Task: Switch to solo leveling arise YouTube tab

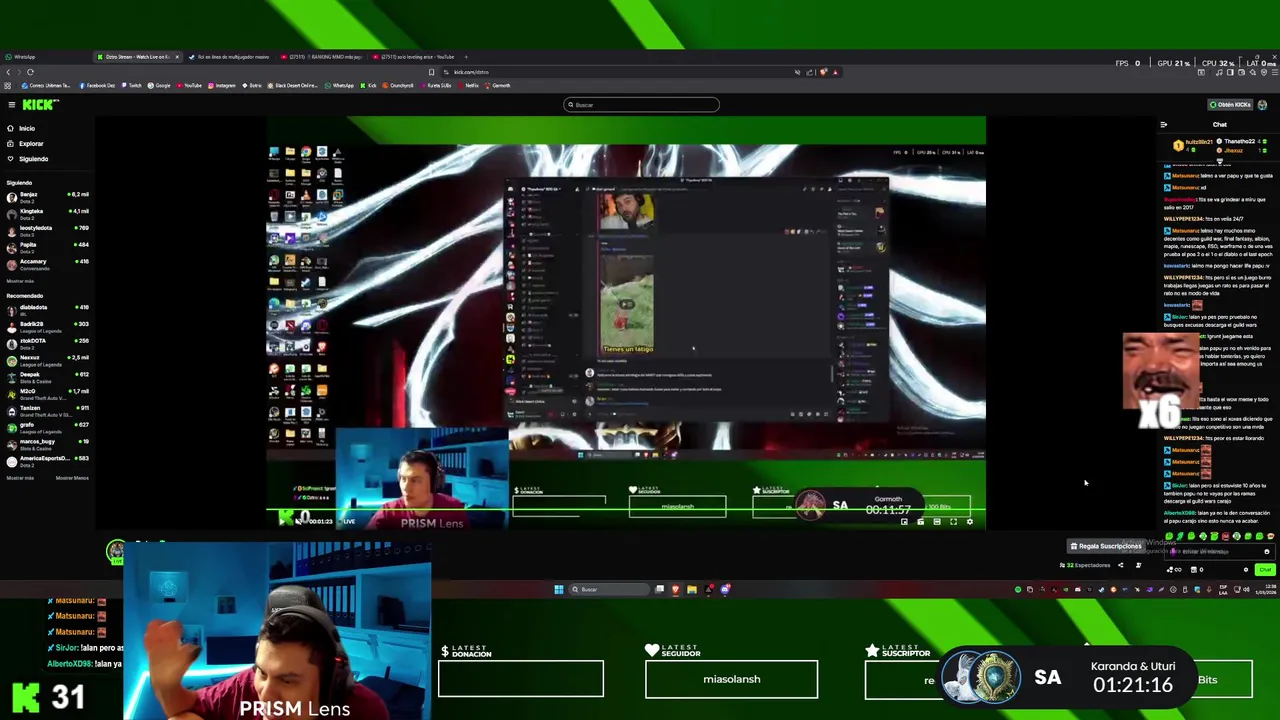Action: coord(414,57)
